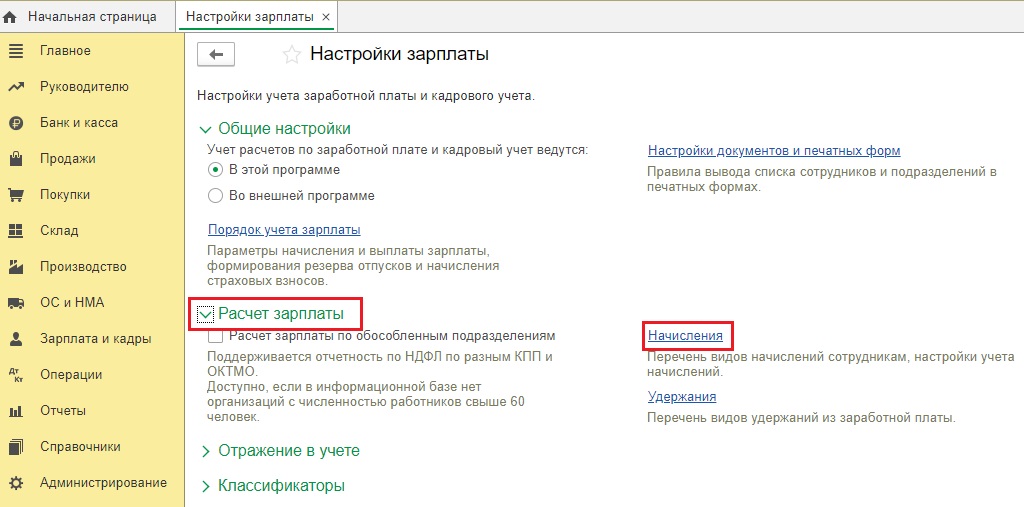Close the Настройки зарплаты tab

click(x=326, y=17)
